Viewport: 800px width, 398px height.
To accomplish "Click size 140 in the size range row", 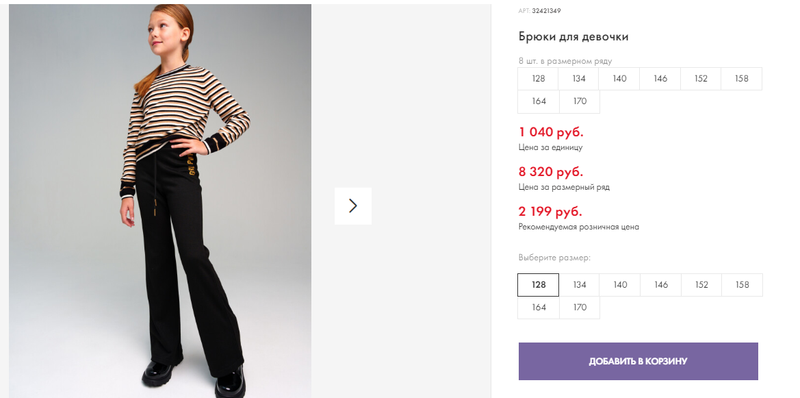I will [x=619, y=79].
